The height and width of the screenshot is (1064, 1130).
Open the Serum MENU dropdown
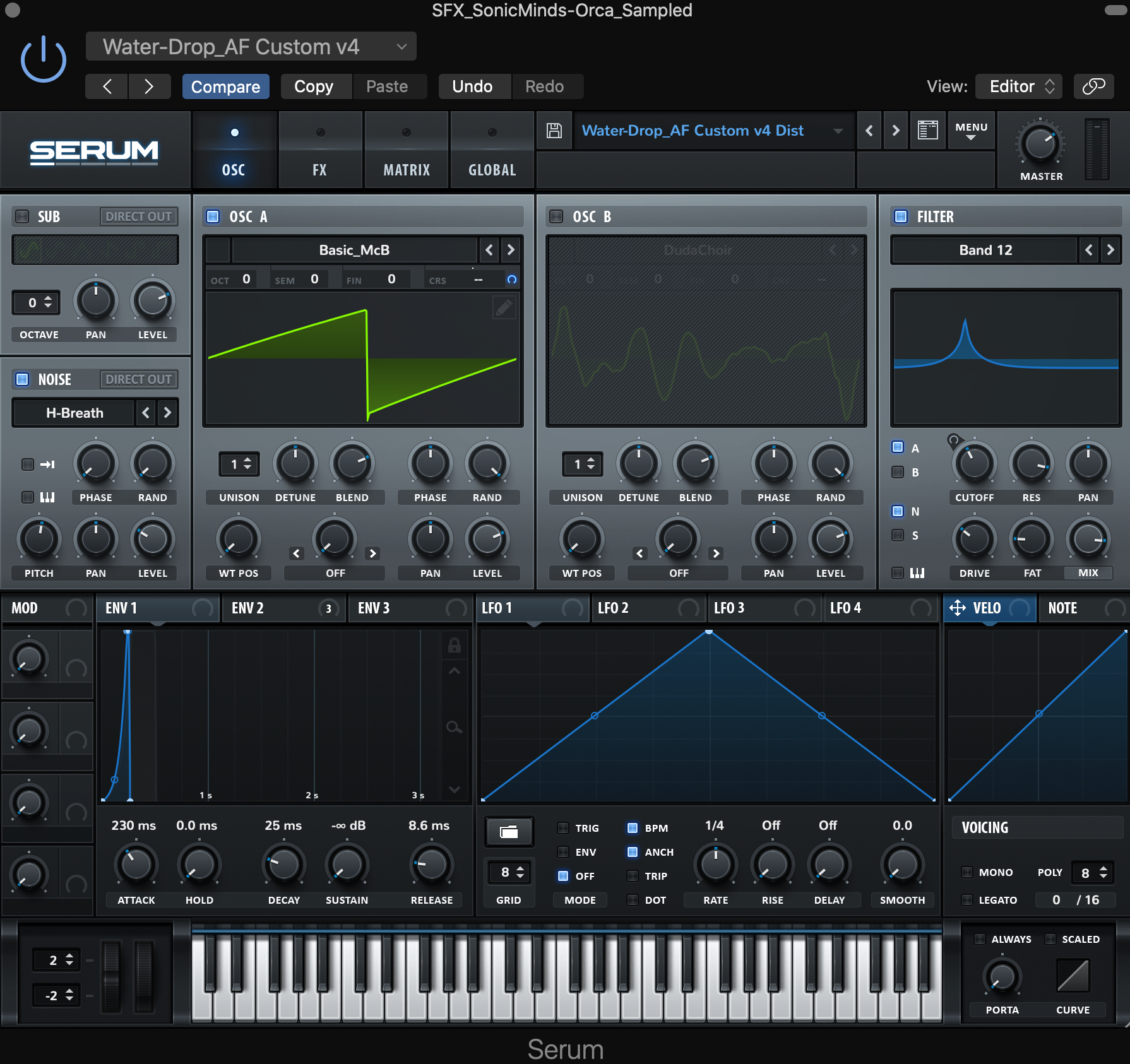tap(971, 131)
